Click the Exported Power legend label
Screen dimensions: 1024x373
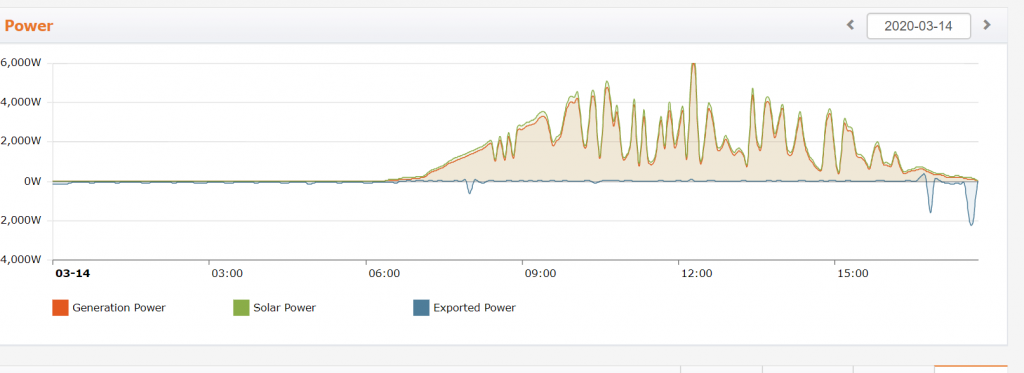475,308
